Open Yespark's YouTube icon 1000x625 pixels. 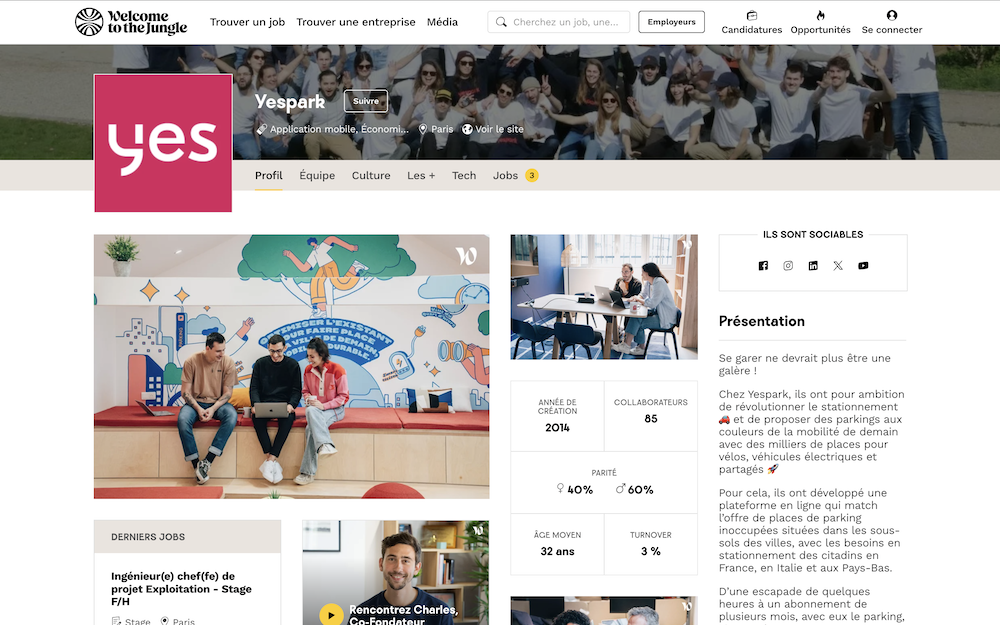click(x=863, y=266)
